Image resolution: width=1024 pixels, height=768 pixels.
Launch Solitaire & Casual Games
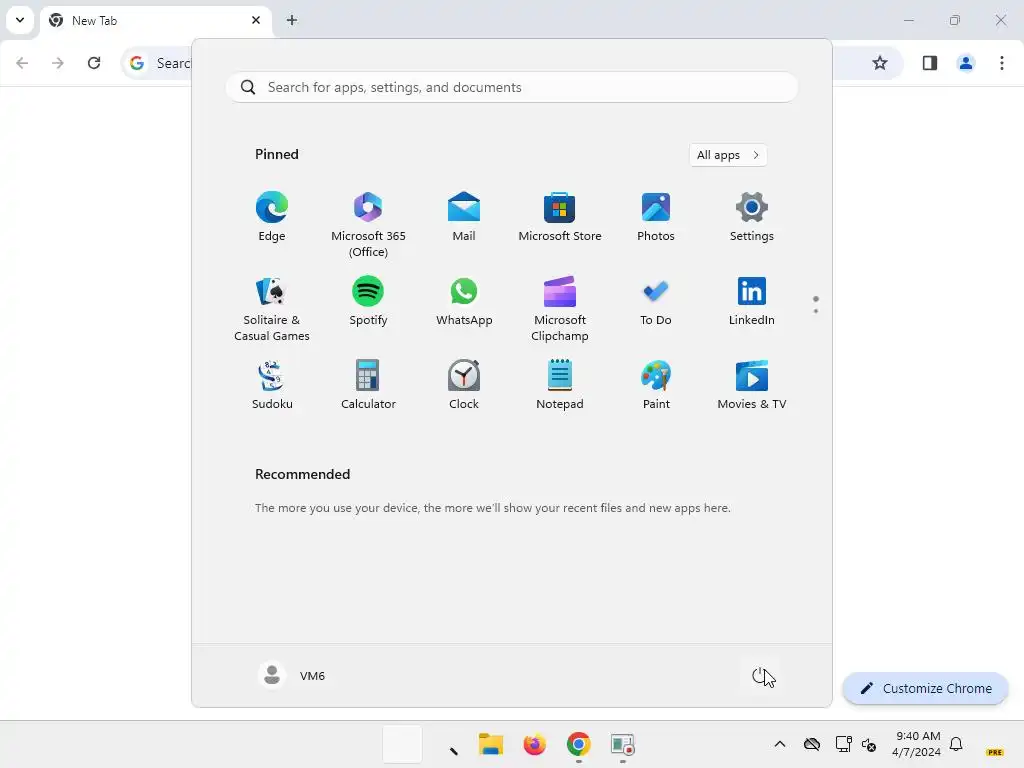point(272,309)
